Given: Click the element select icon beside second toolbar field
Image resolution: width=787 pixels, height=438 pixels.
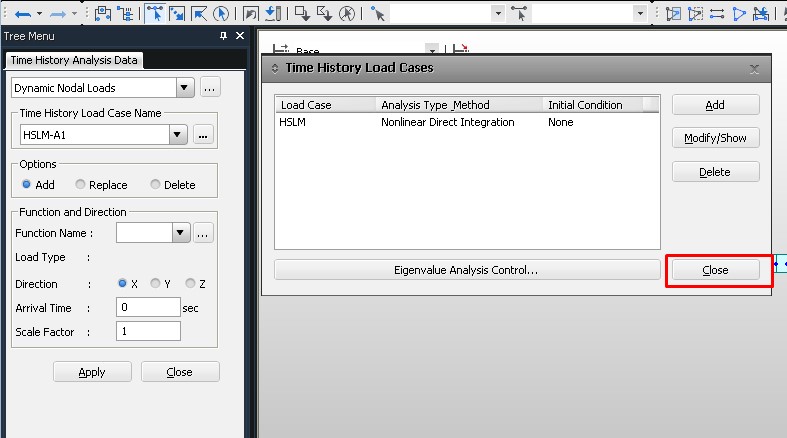Looking at the screenshot, I should 519,14.
